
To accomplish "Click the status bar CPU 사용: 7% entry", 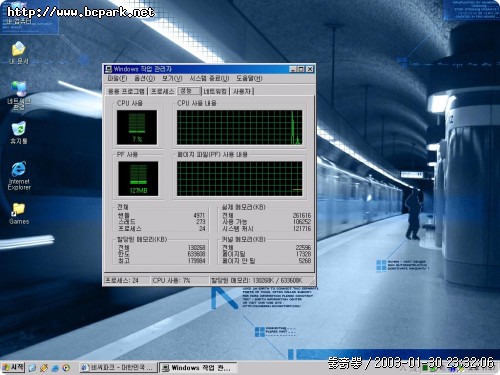I will [x=180, y=281].
